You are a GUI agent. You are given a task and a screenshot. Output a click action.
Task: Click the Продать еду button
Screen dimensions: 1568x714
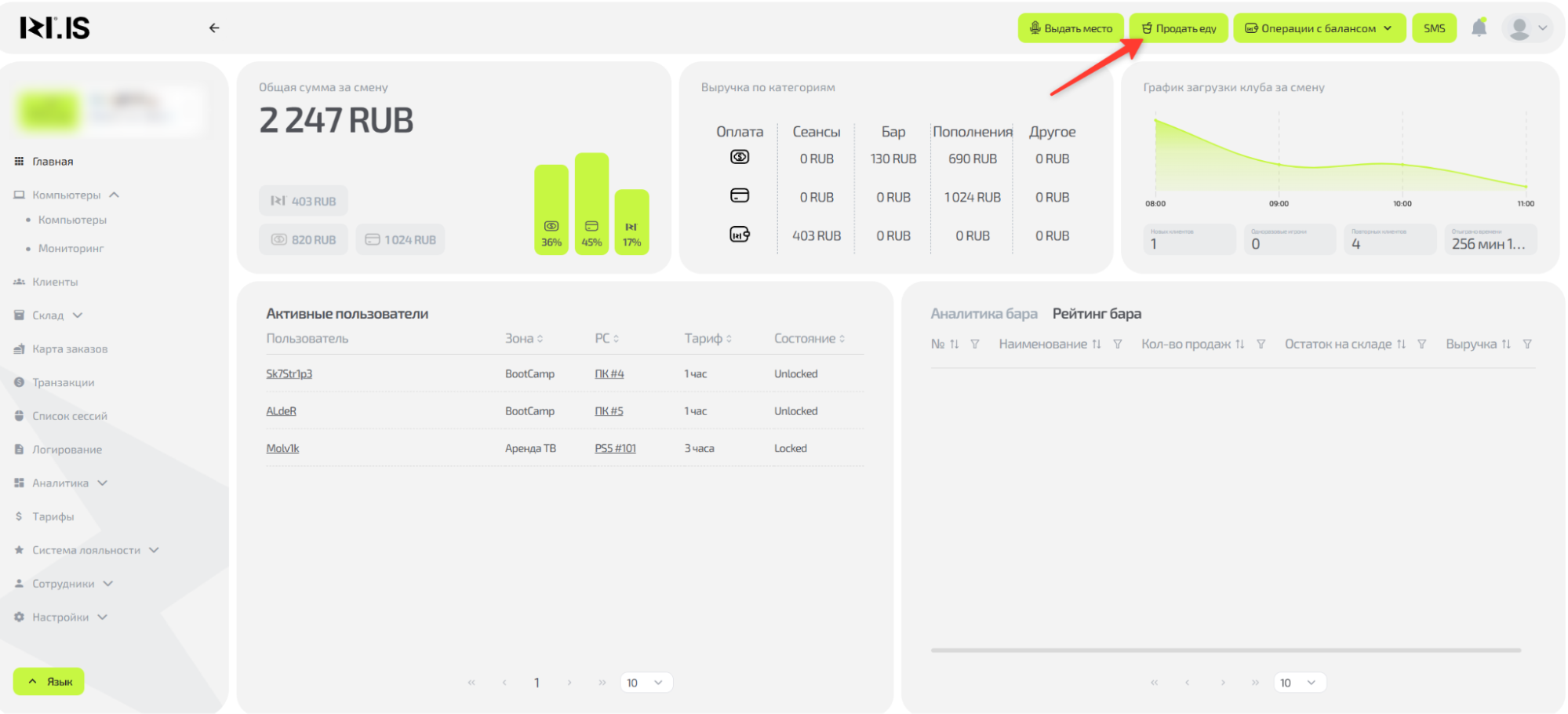point(1178,28)
